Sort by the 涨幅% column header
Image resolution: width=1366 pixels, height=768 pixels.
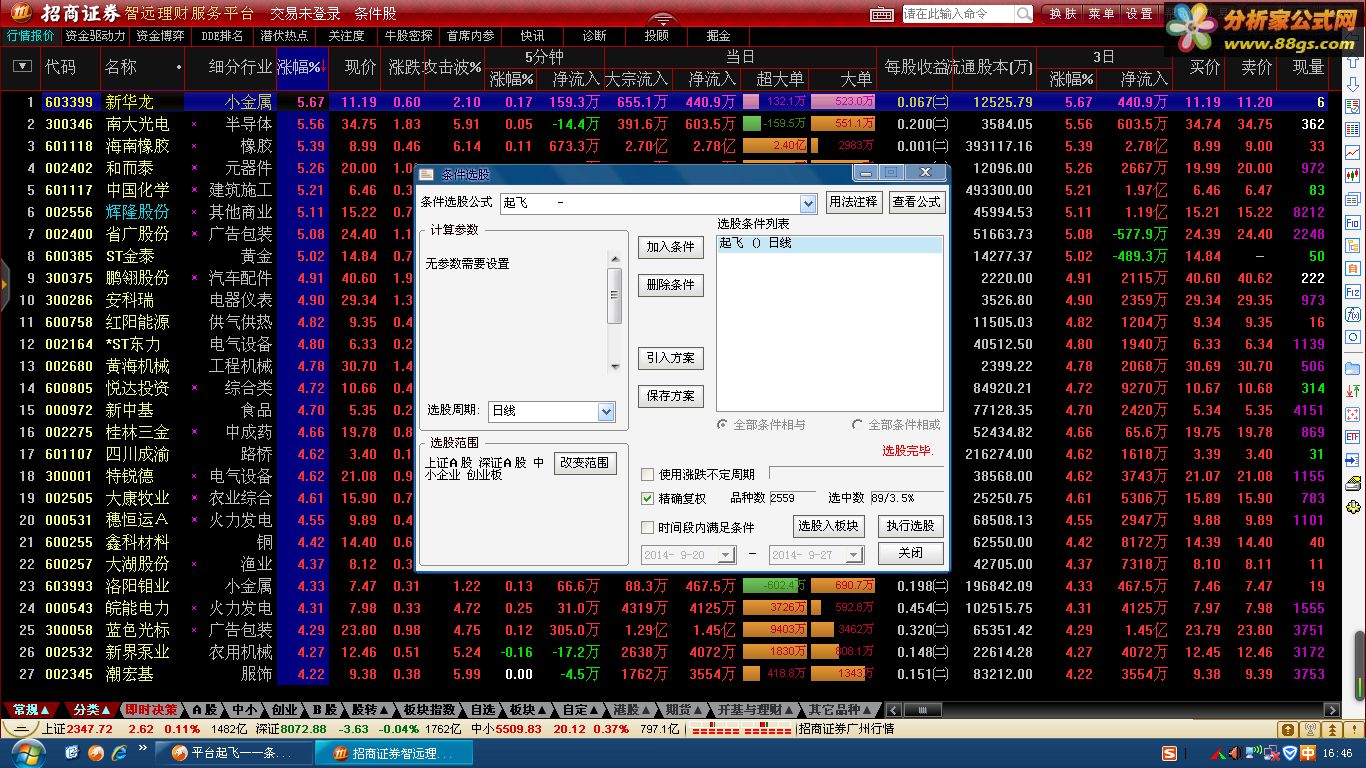pyautogui.click(x=302, y=67)
